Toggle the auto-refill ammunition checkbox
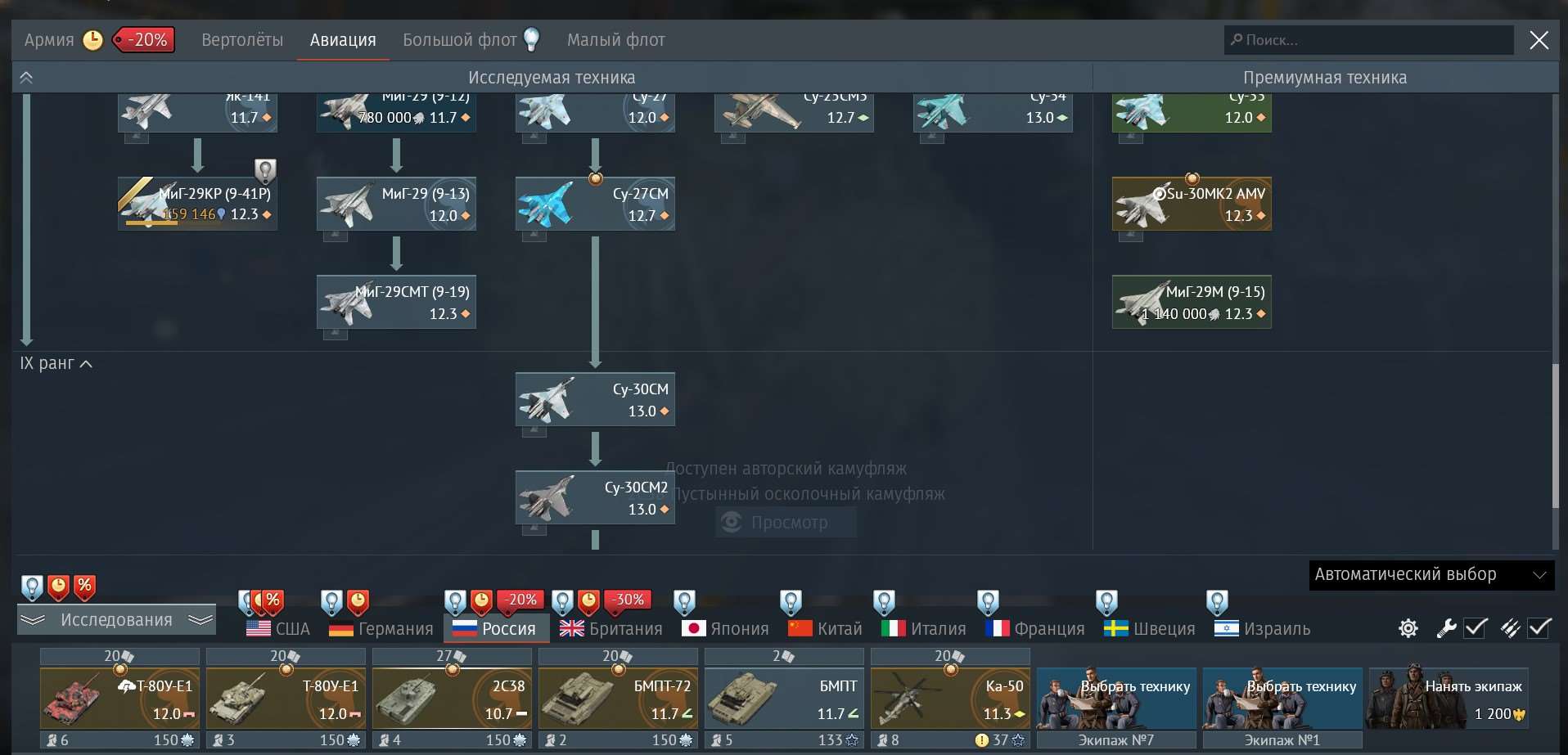The width and height of the screenshot is (1568, 755). pyautogui.click(x=1539, y=627)
